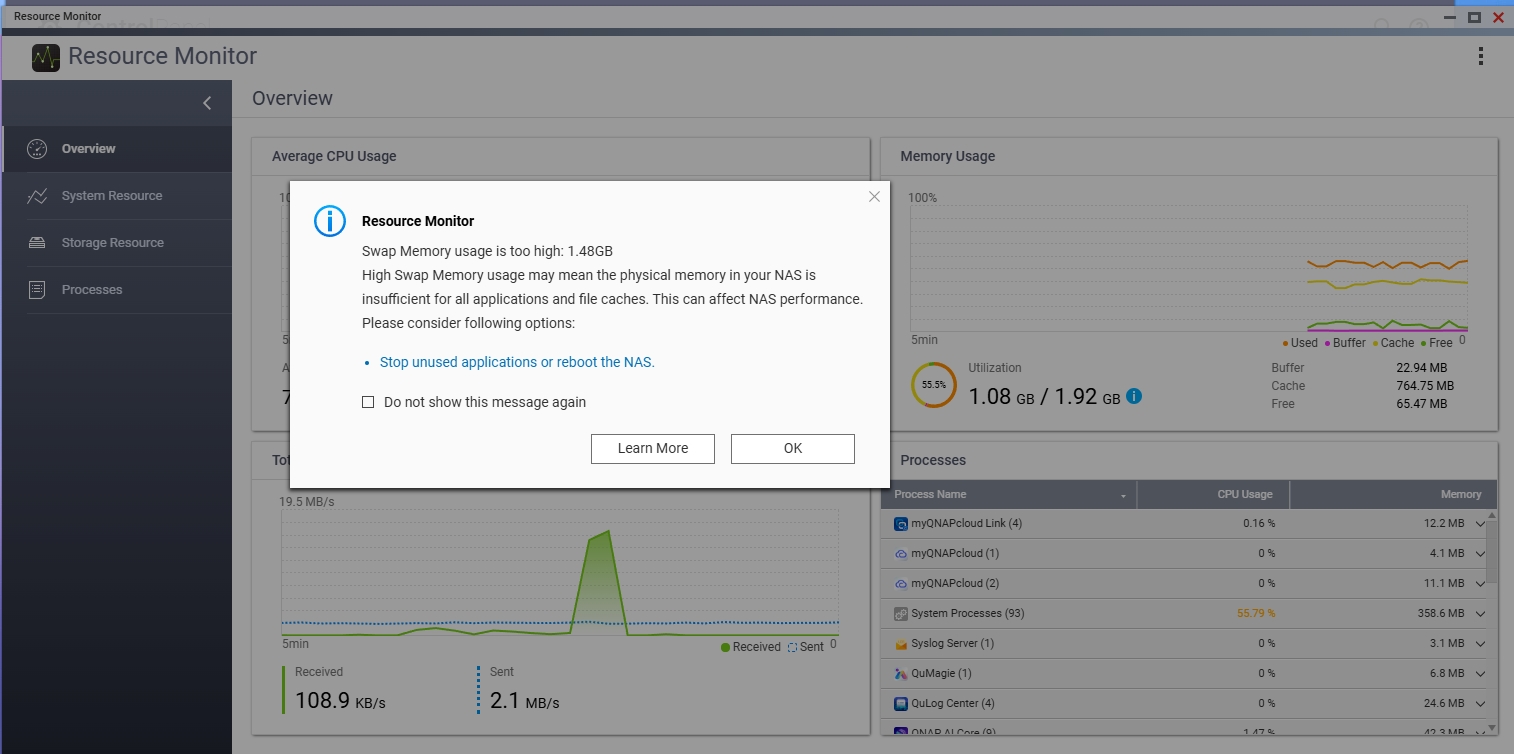Sort by Process Name column dropdown arrow
This screenshot has width=1514, height=754.
click(1124, 496)
